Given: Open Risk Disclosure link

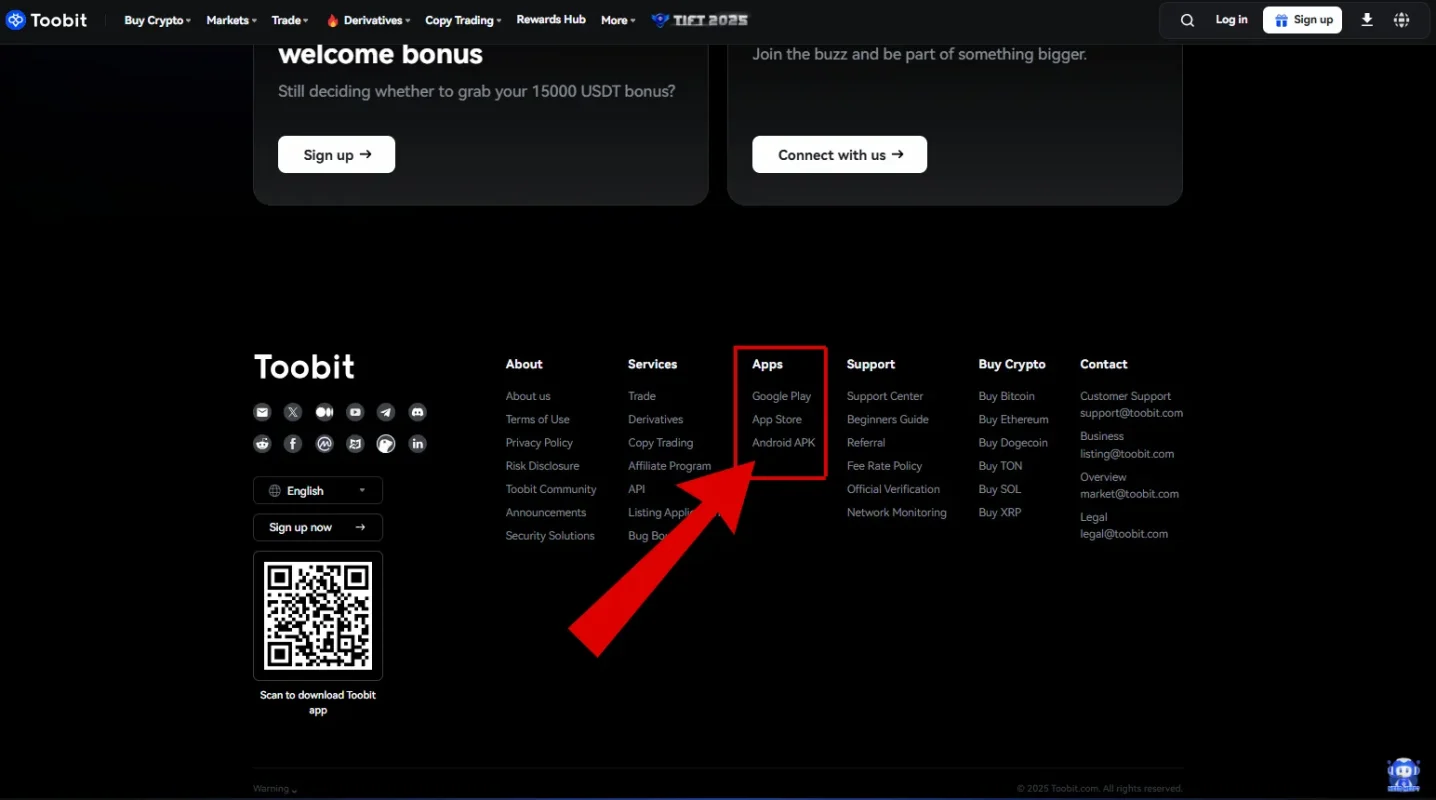Looking at the screenshot, I should (x=542, y=466).
